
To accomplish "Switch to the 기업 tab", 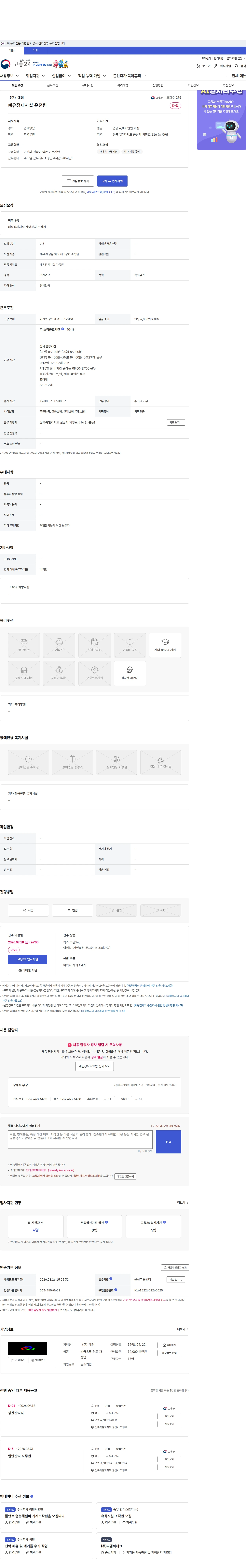I will (35, 51).
